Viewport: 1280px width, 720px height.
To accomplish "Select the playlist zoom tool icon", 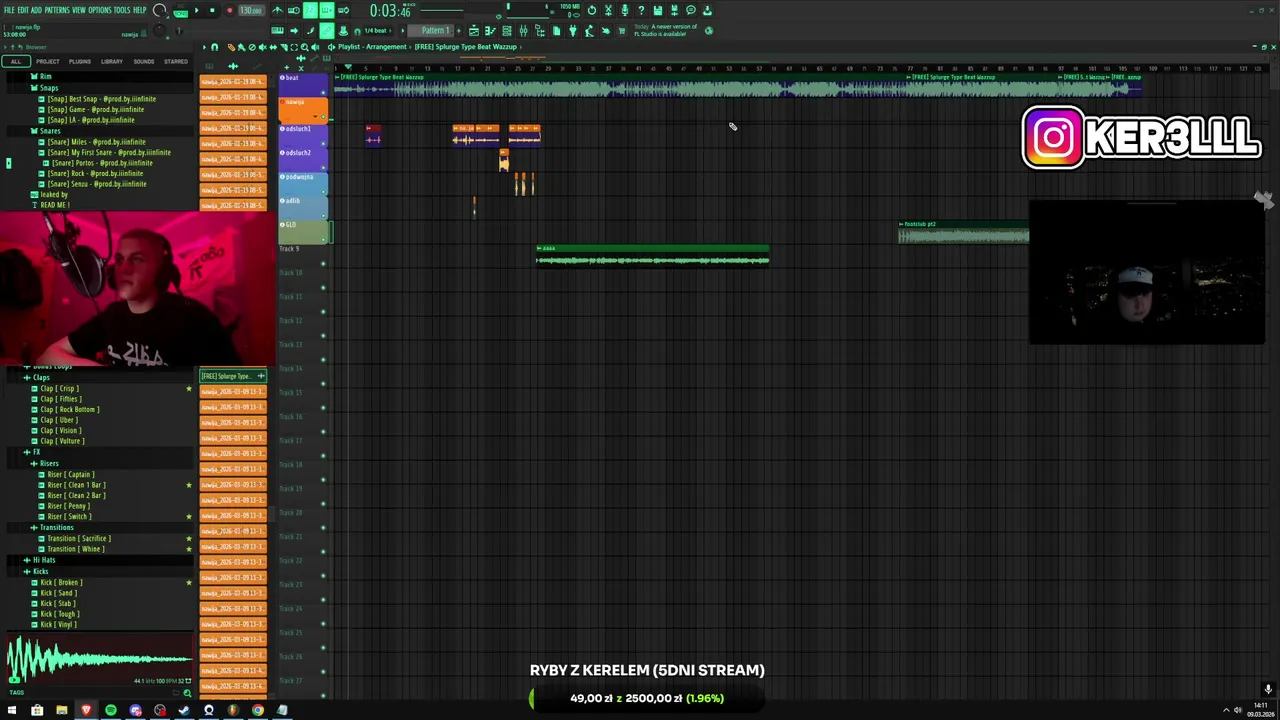I will coord(305,47).
